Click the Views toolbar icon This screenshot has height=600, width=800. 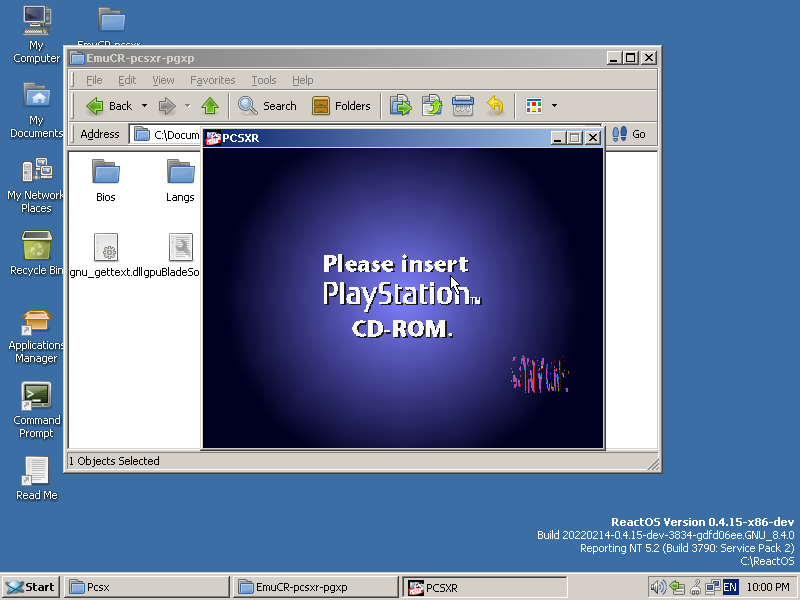(x=534, y=106)
